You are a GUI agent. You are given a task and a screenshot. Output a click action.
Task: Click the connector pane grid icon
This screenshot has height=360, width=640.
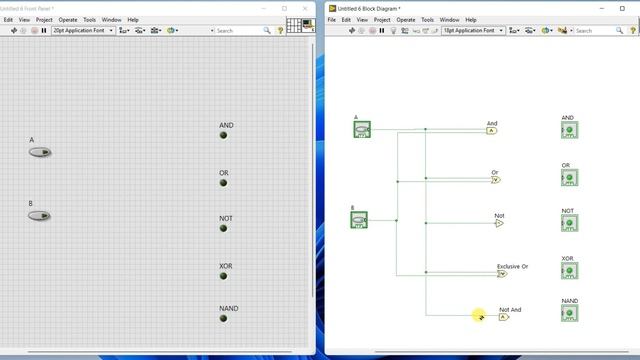(x=293, y=25)
